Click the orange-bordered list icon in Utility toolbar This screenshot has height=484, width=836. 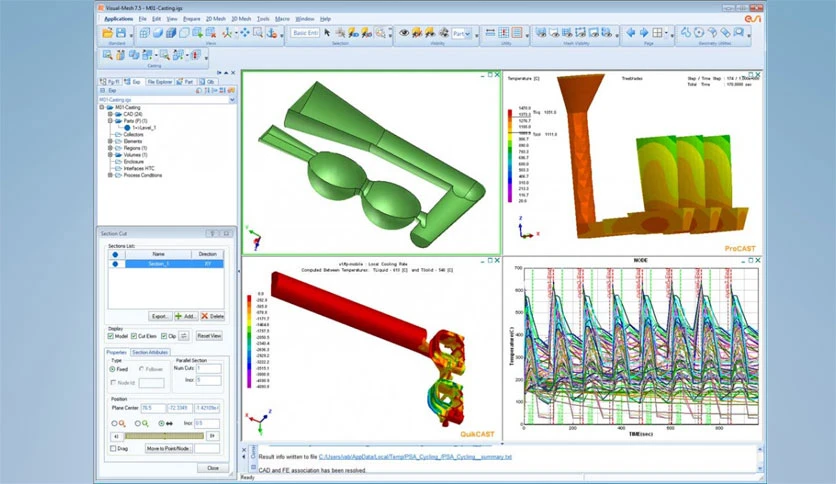point(517,33)
